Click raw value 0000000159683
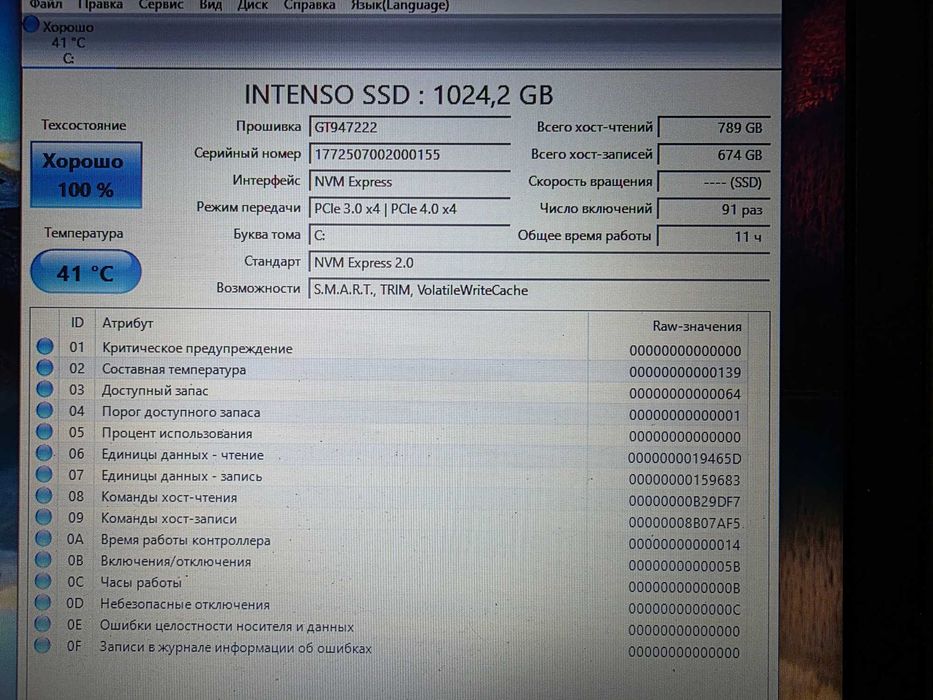933x700 pixels. pos(684,480)
